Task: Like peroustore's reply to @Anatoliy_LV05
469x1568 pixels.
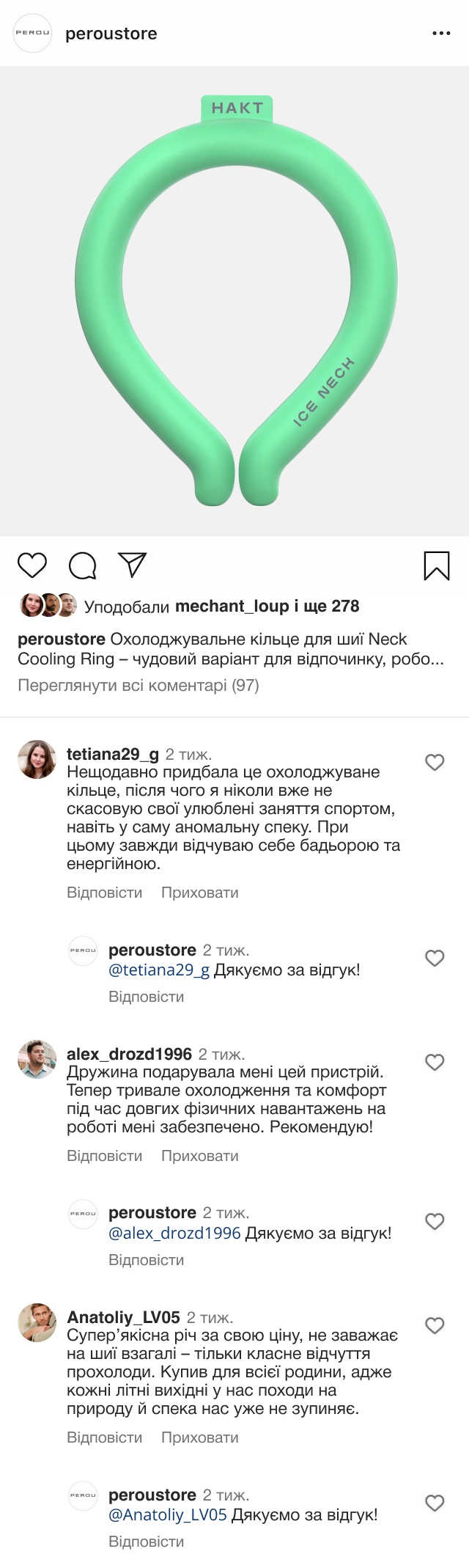Action: point(435,1503)
